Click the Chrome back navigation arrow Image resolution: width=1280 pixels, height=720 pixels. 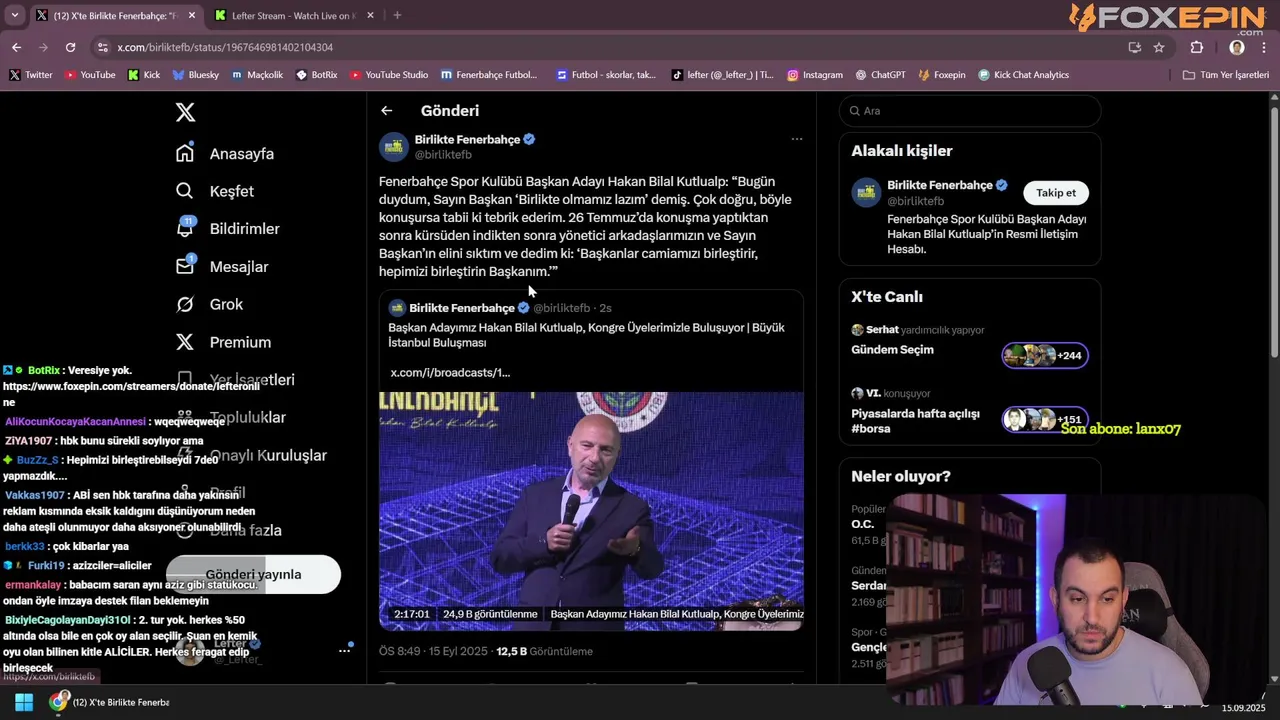click(16, 47)
